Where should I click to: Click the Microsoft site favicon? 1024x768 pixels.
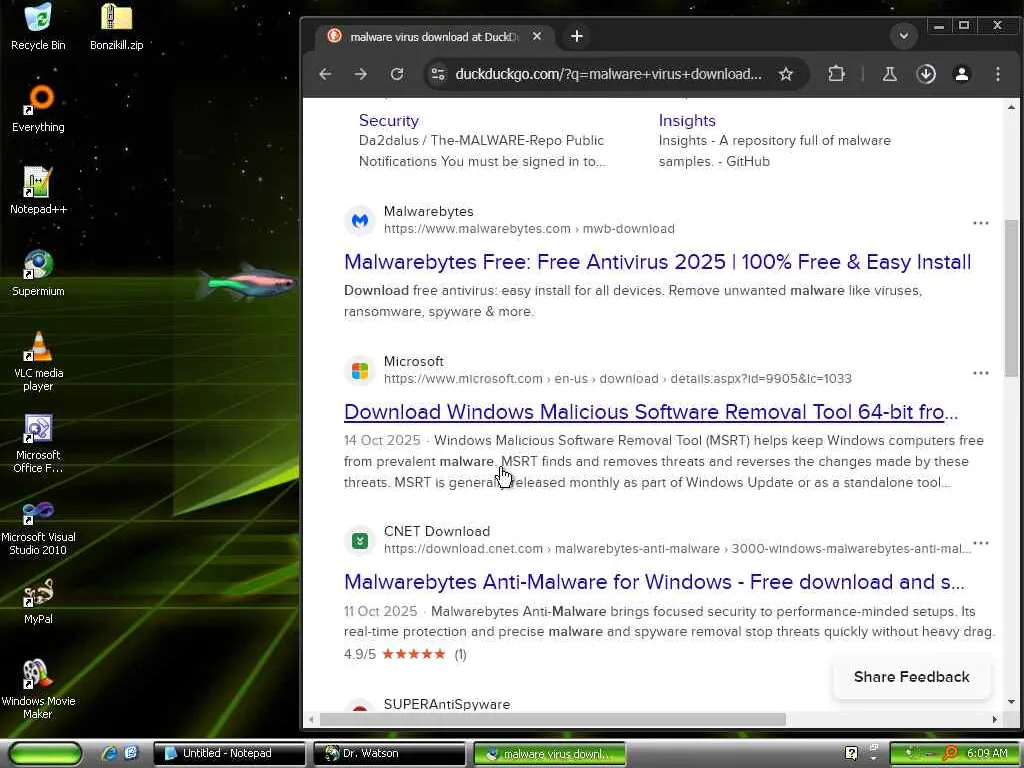[x=360, y=371]
